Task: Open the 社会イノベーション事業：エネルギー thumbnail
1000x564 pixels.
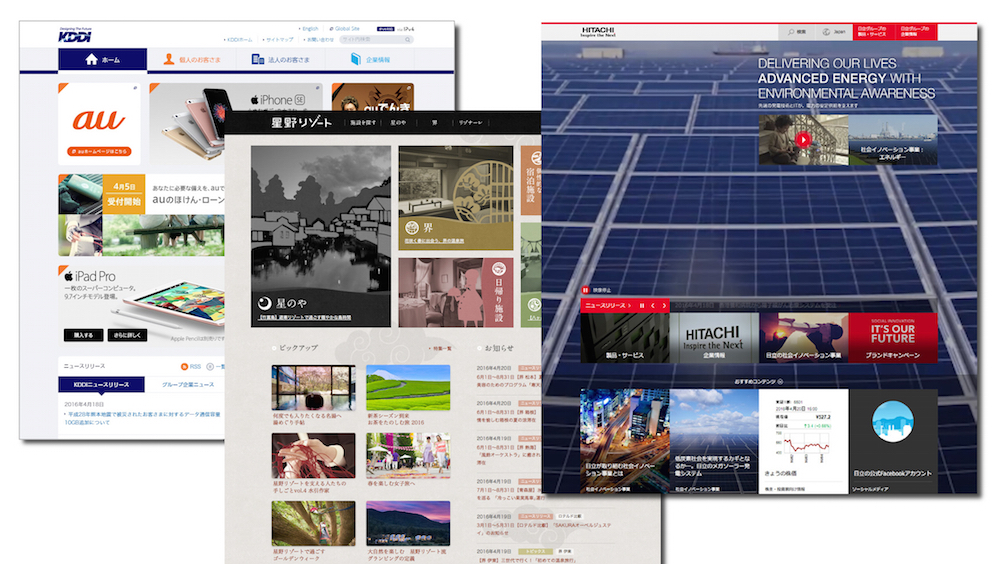Action: click(x=893, y=140)
